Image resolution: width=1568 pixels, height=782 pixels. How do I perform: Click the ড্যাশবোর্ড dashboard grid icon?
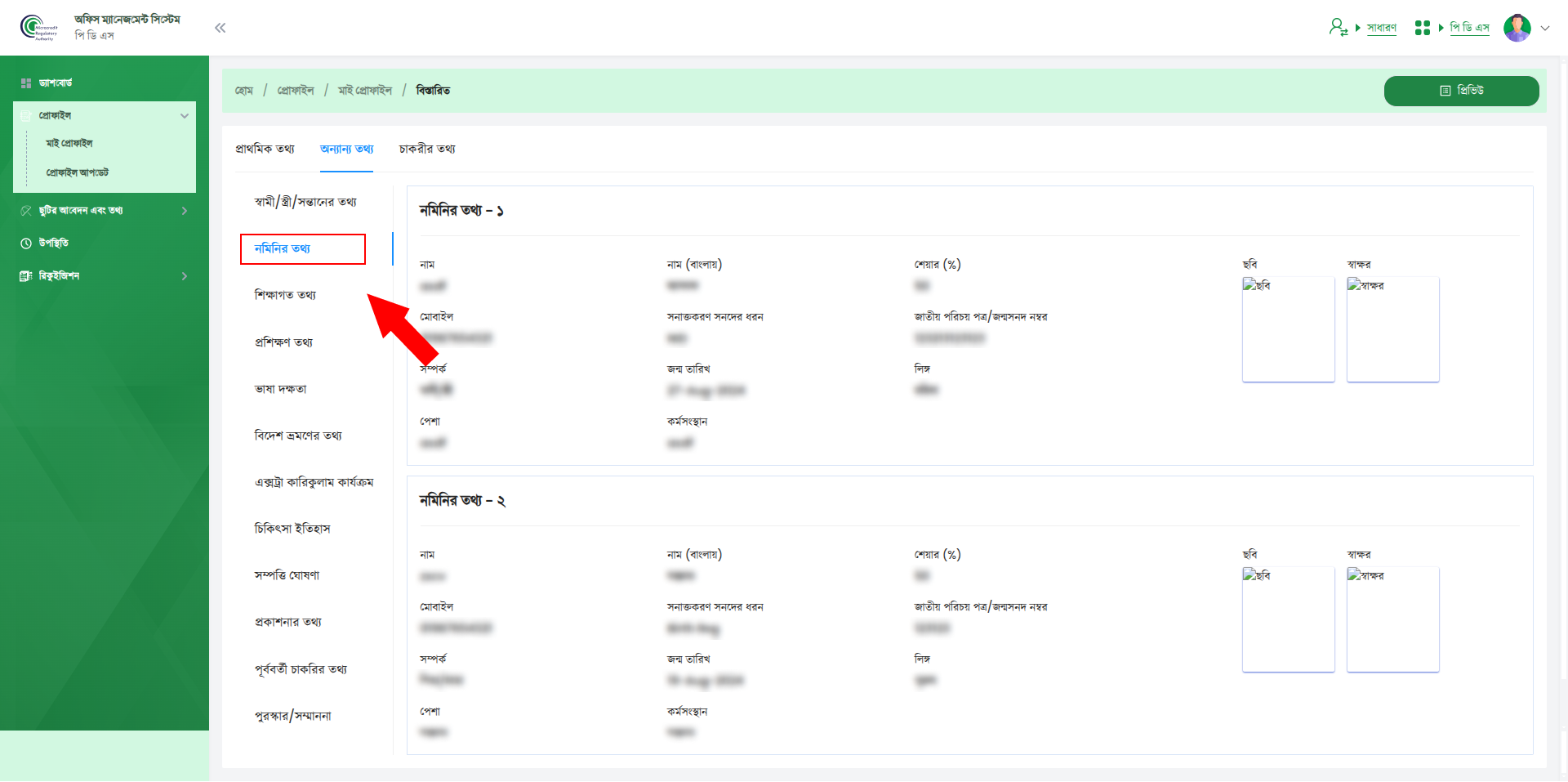(26, 83)
